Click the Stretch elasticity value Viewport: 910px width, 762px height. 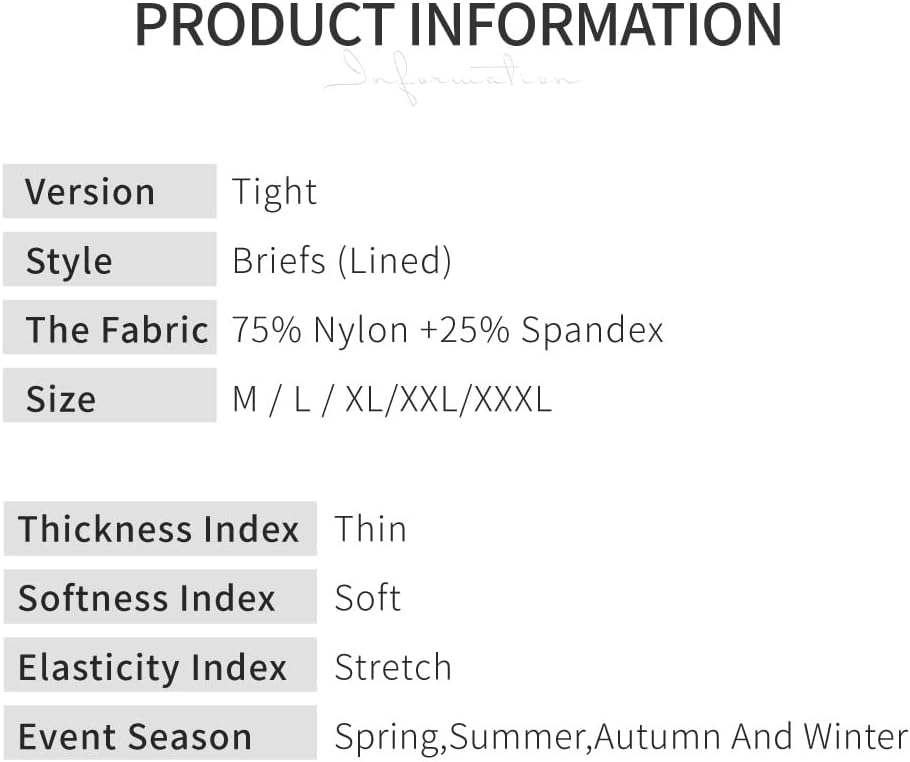[x=392, y=666]
